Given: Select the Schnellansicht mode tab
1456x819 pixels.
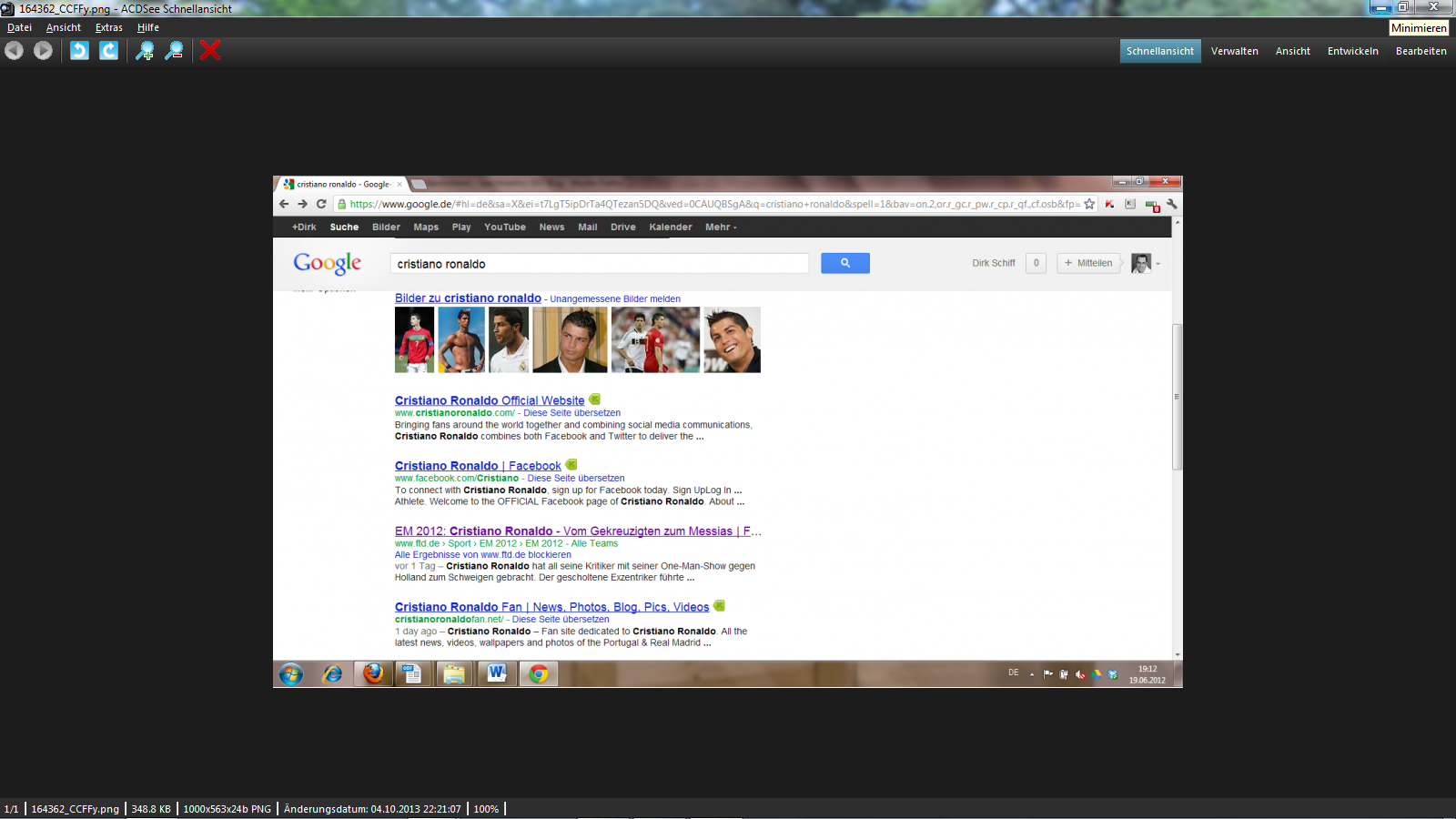Looking at the screenshot, I should click(1160, 51).
